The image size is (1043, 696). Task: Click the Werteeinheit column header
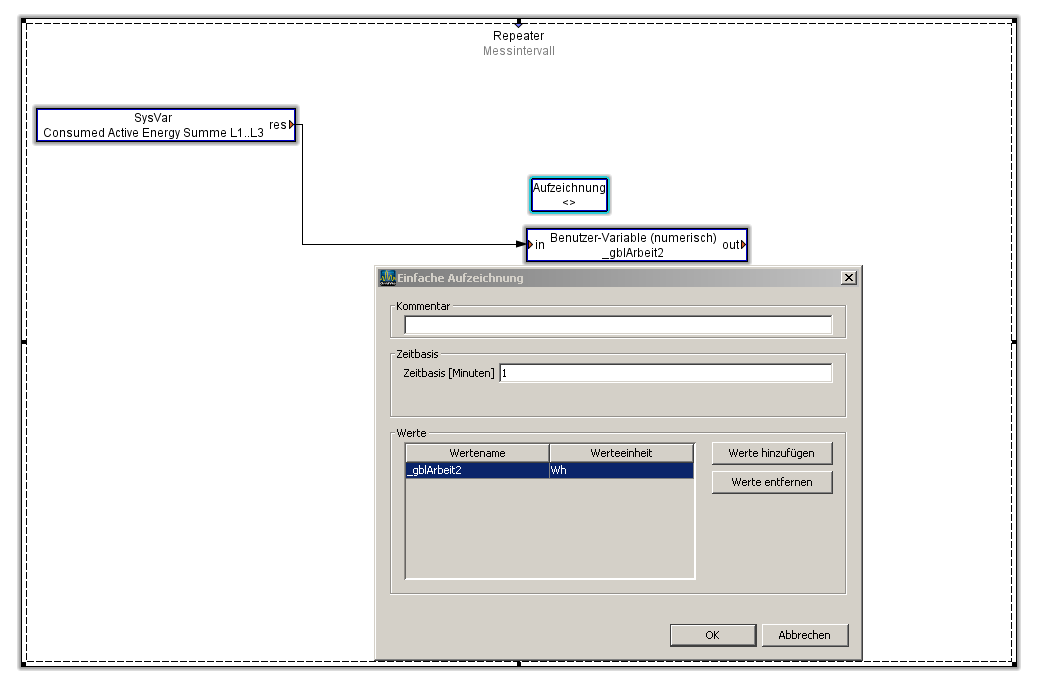(x=621, y=453)
